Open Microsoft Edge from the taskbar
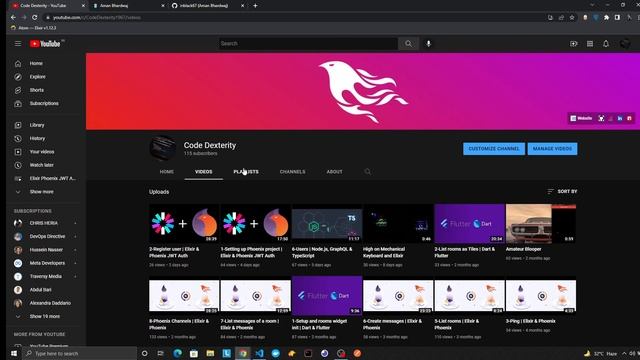 [x=178, y=353]
